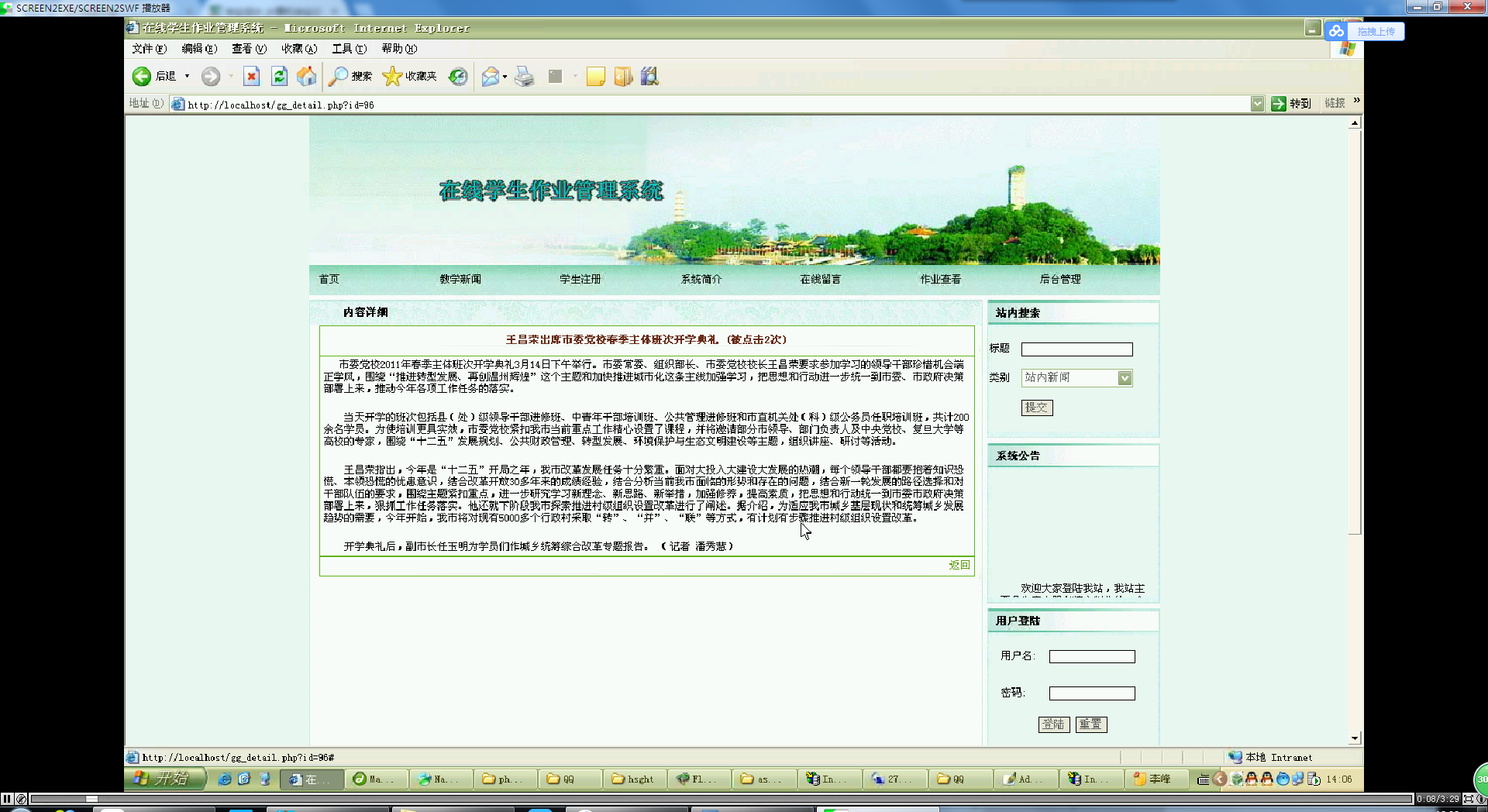
Task: Open 后台管理 navigation link
Action: 1060,279
